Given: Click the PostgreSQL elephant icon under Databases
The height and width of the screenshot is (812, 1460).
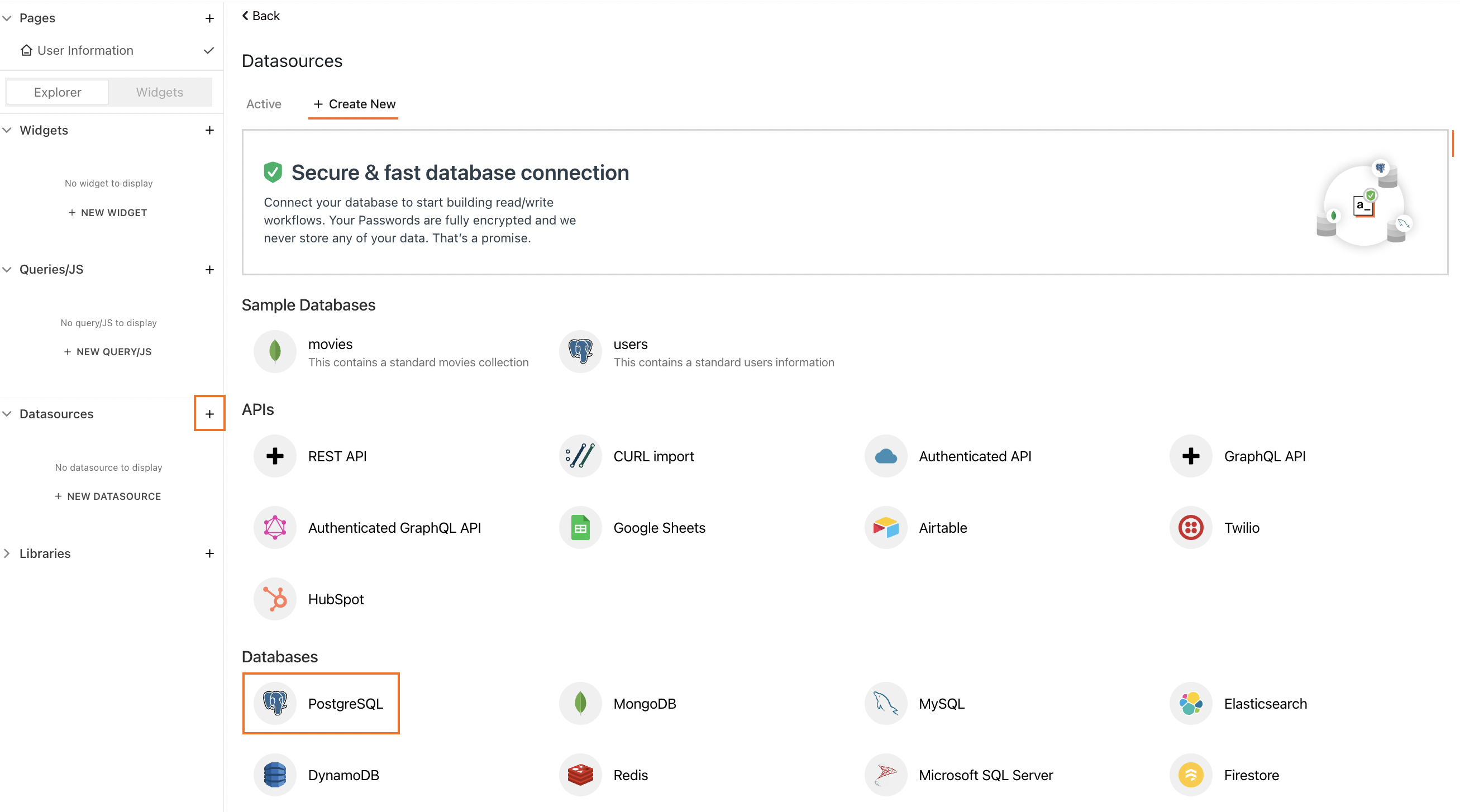Looking at the screenshot, I should tap(275, 703).
